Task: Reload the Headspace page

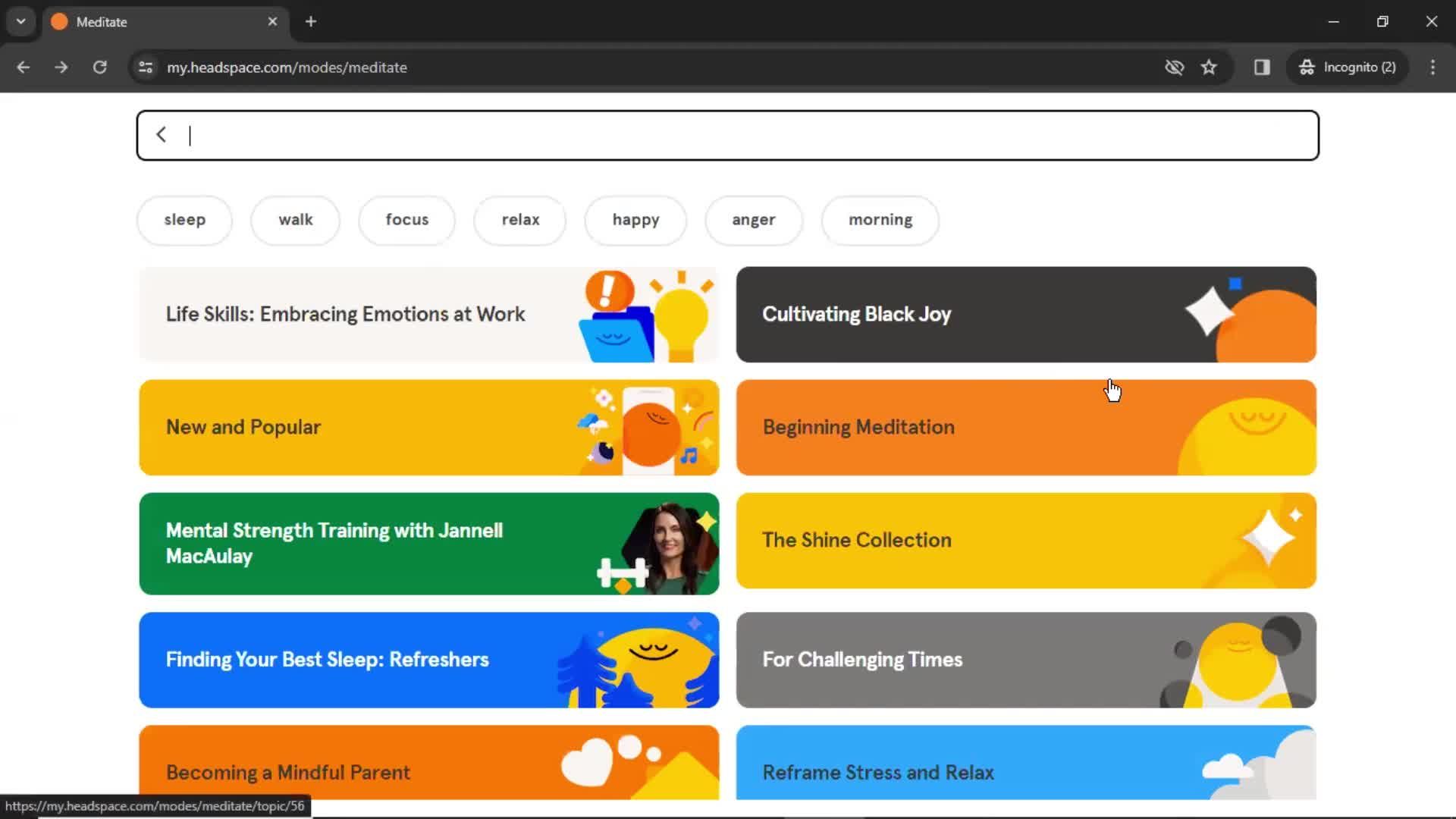Action: [x=99, y=67]
